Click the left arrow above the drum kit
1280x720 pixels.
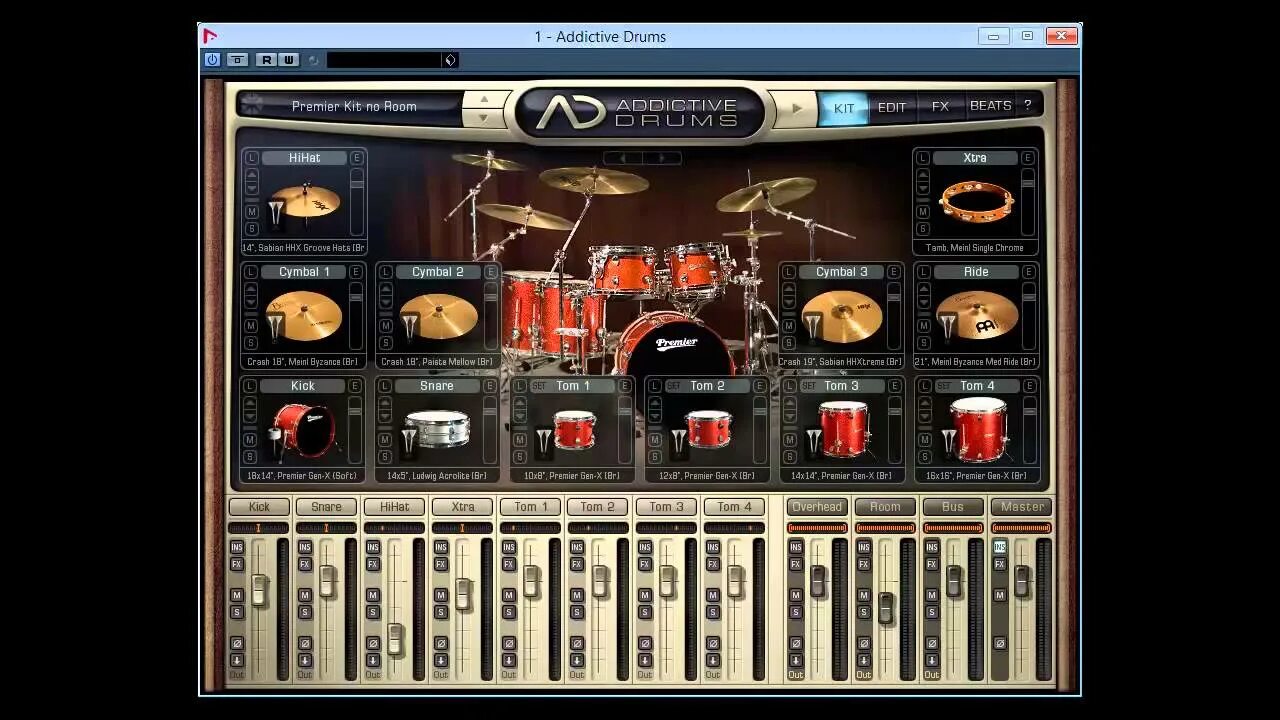click(624, 158)
